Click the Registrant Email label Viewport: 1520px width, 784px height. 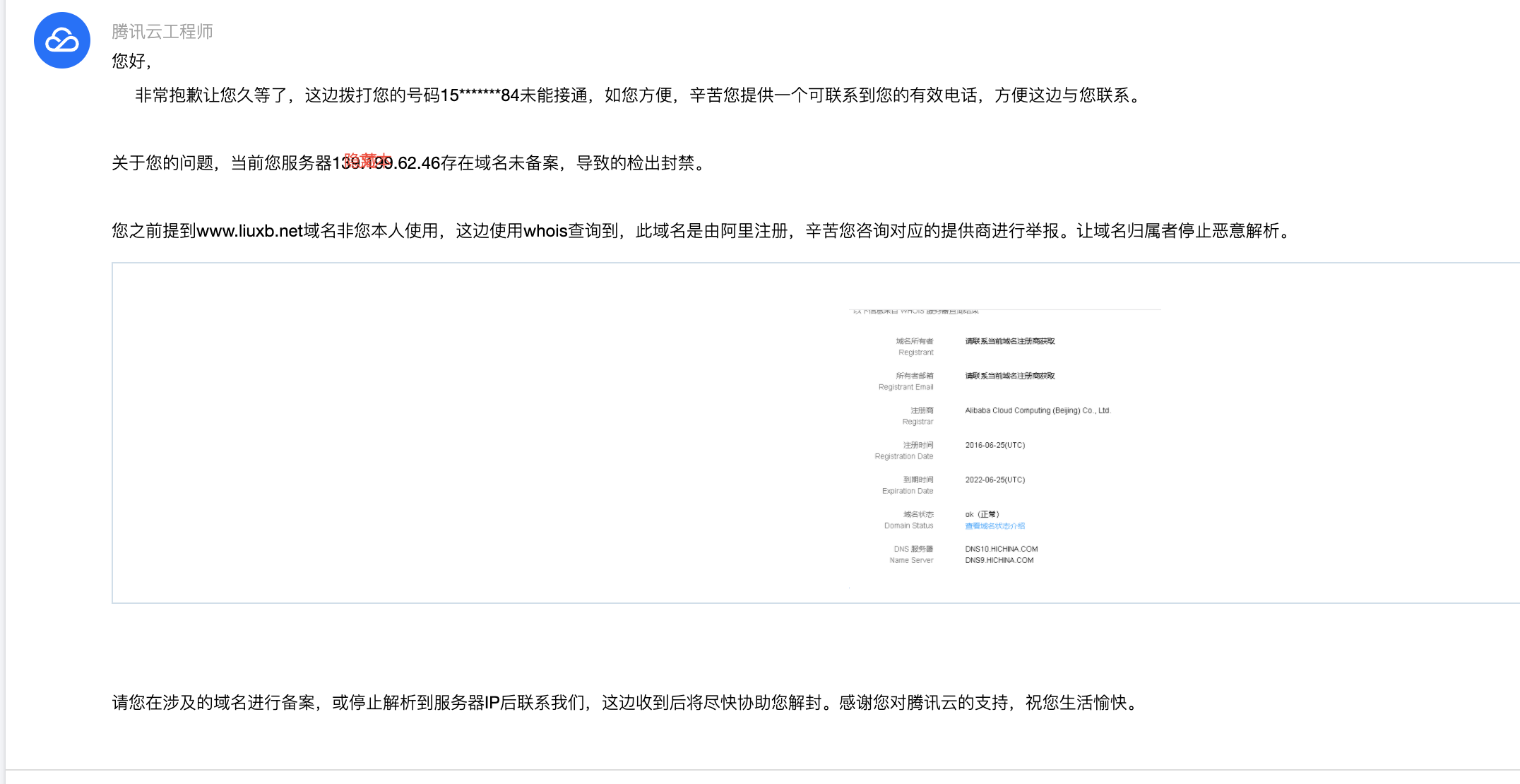point(906,387)
